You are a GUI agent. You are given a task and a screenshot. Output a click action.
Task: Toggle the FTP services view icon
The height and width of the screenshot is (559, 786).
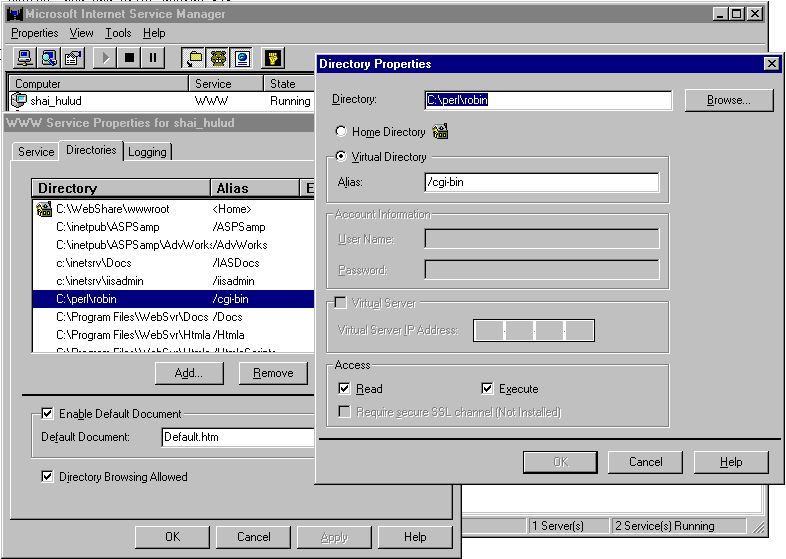point(194,58)
